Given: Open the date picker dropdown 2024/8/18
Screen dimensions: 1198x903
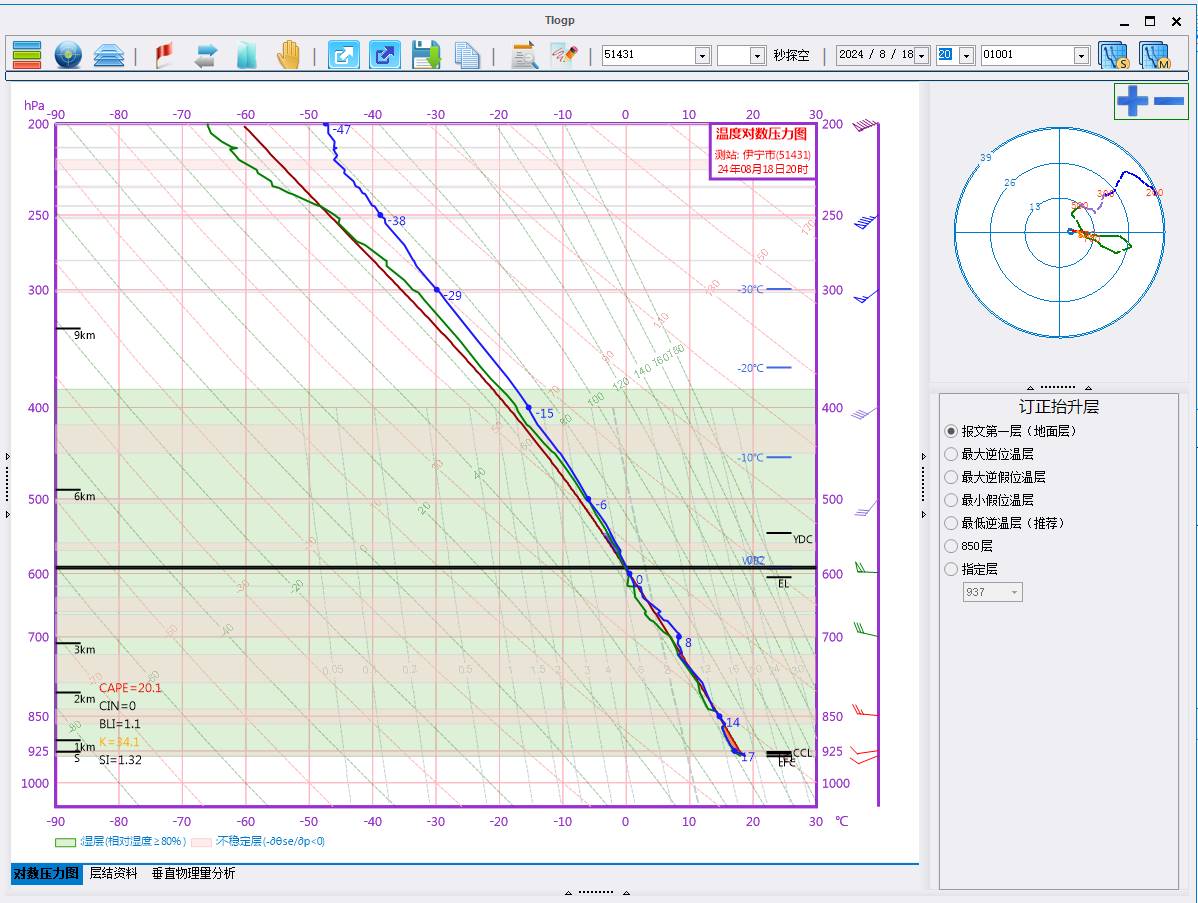Looking at the screenshot, I should 921,56.
